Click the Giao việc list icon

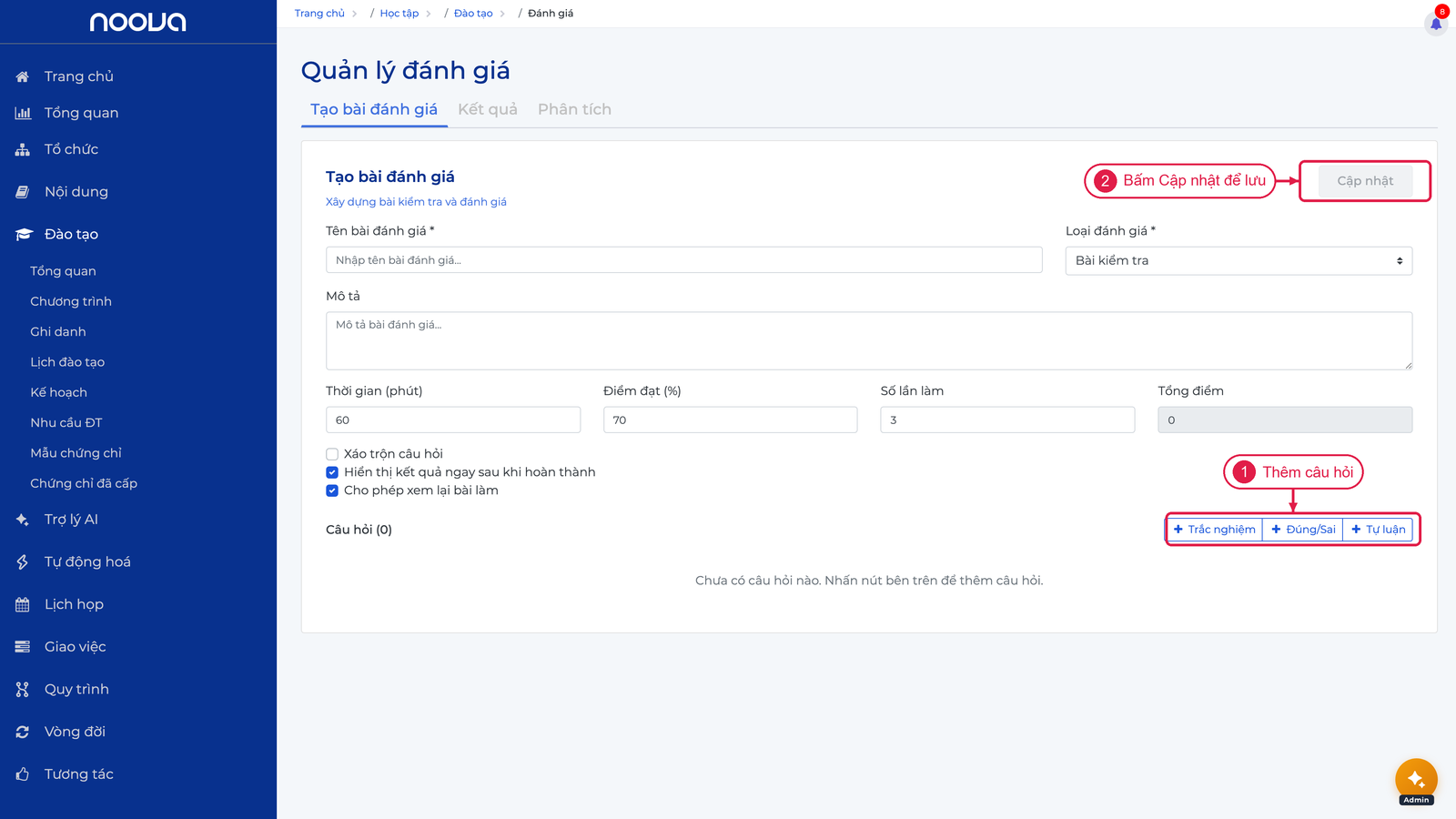pyautogui.click(x=23, y=647)
